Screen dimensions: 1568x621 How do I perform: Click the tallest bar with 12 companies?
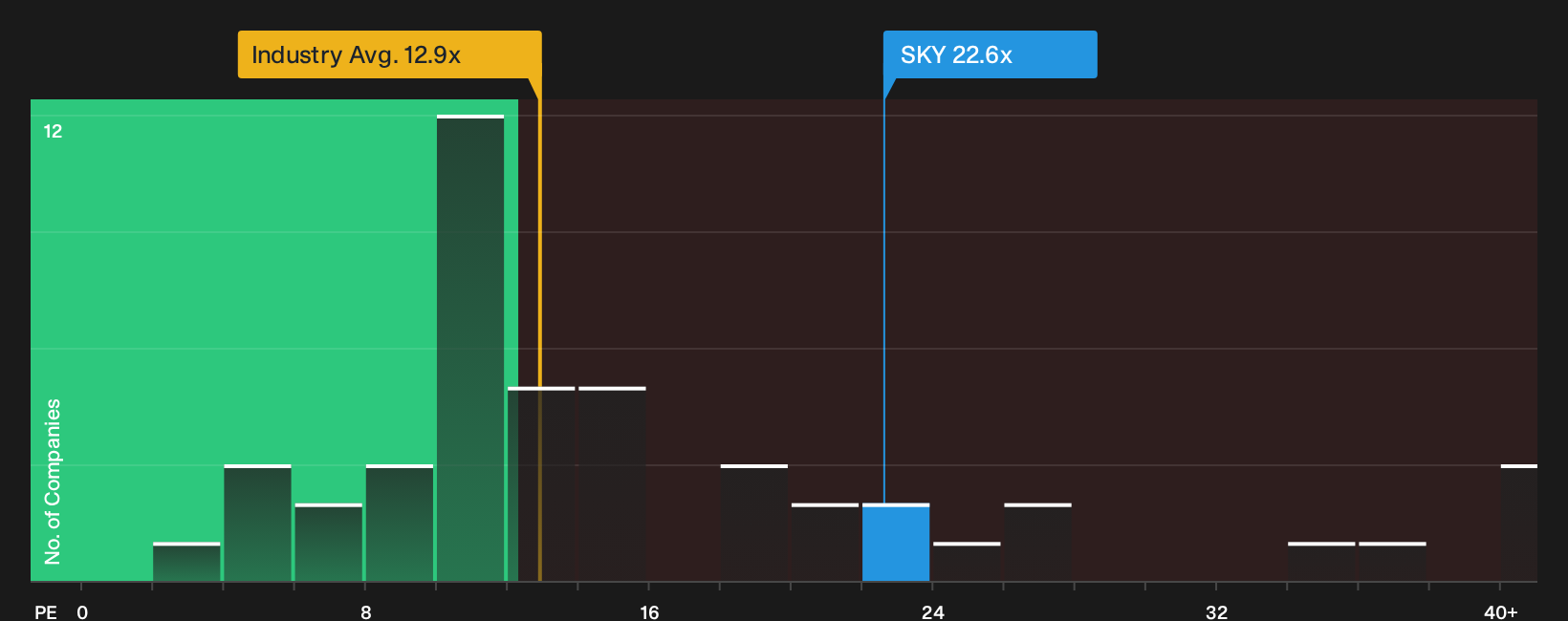pyautogui.click(x=470, y=349)
